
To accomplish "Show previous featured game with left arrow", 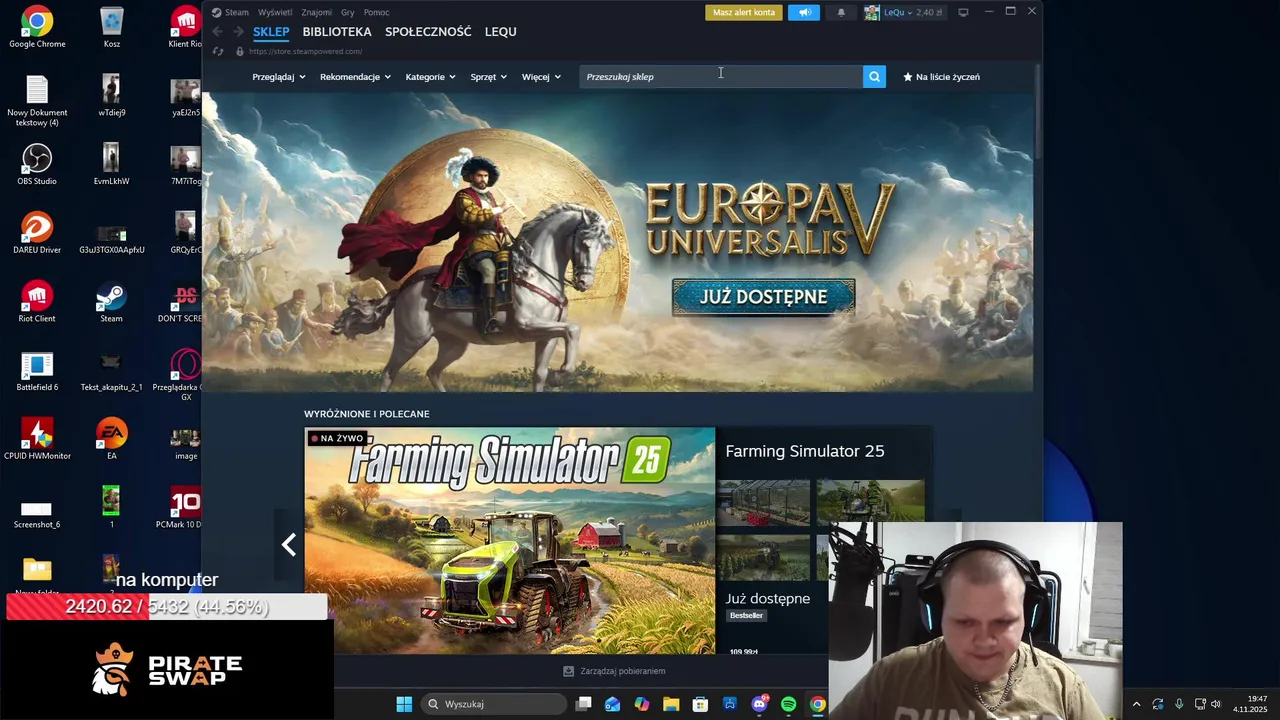I will click(289, 544).
